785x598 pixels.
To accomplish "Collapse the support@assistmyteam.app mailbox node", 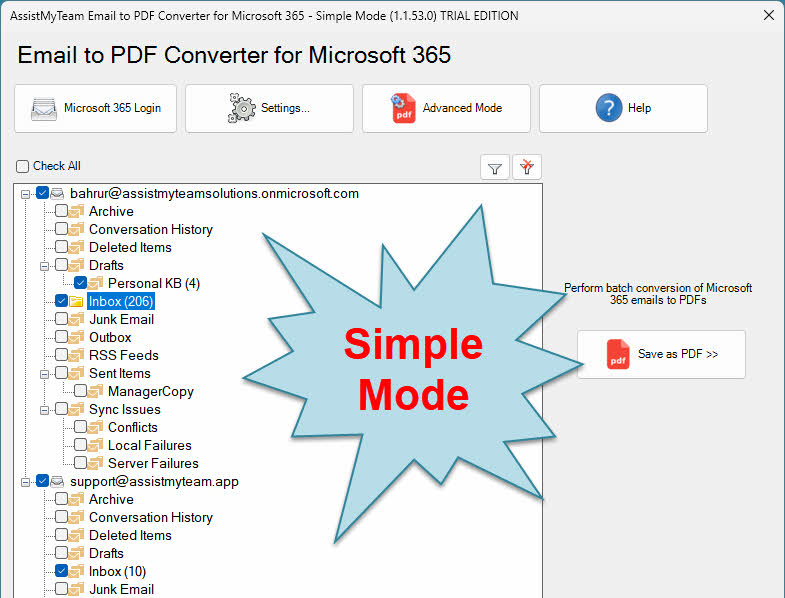I will pos(24,481).
